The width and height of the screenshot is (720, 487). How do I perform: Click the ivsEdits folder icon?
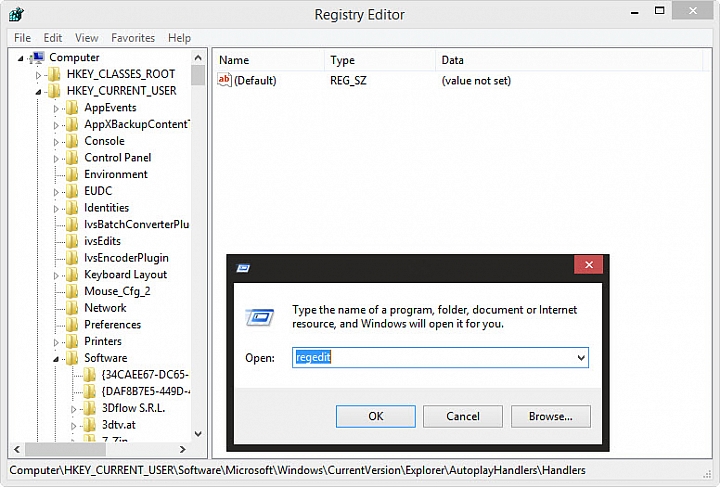(x=72, y=241)
